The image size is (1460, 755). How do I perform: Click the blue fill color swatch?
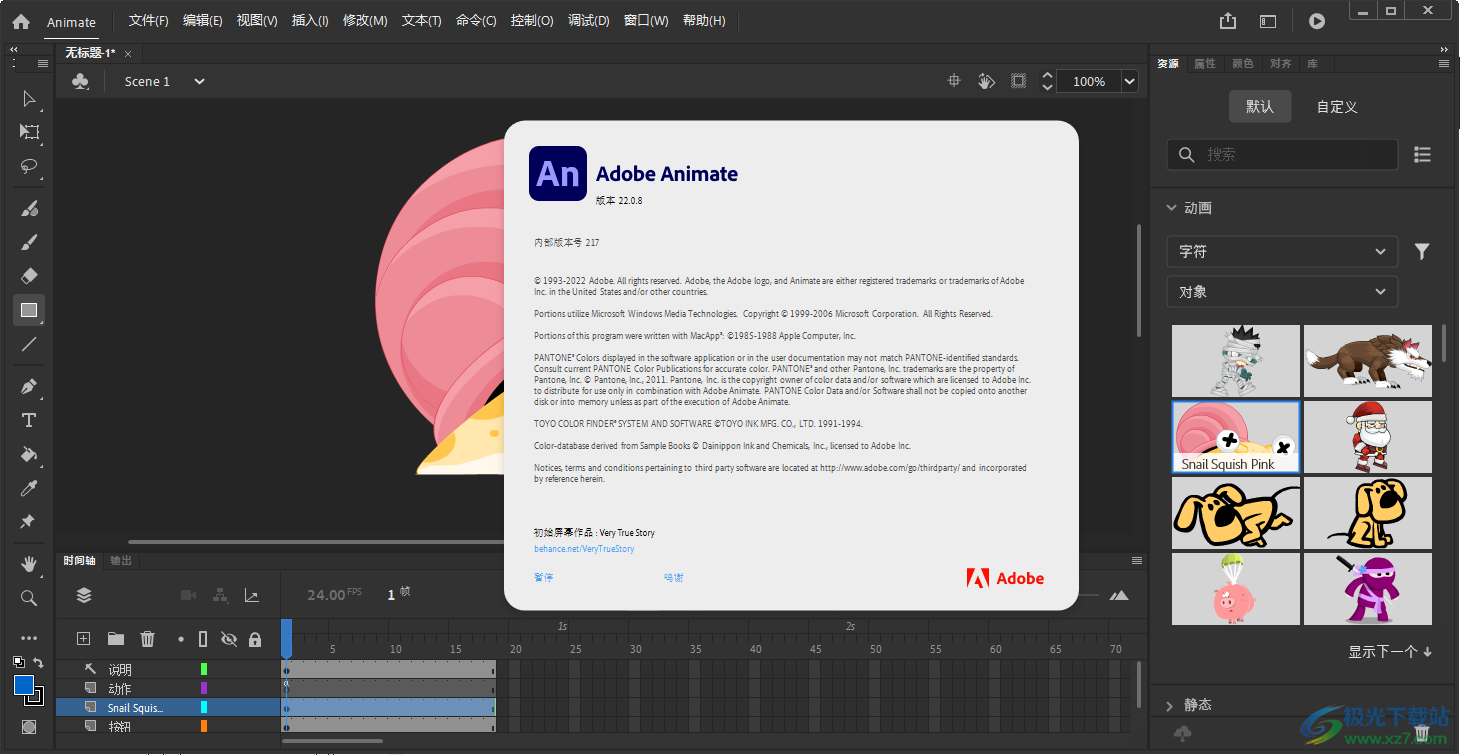pyautogui.click(x=24, y=686)
